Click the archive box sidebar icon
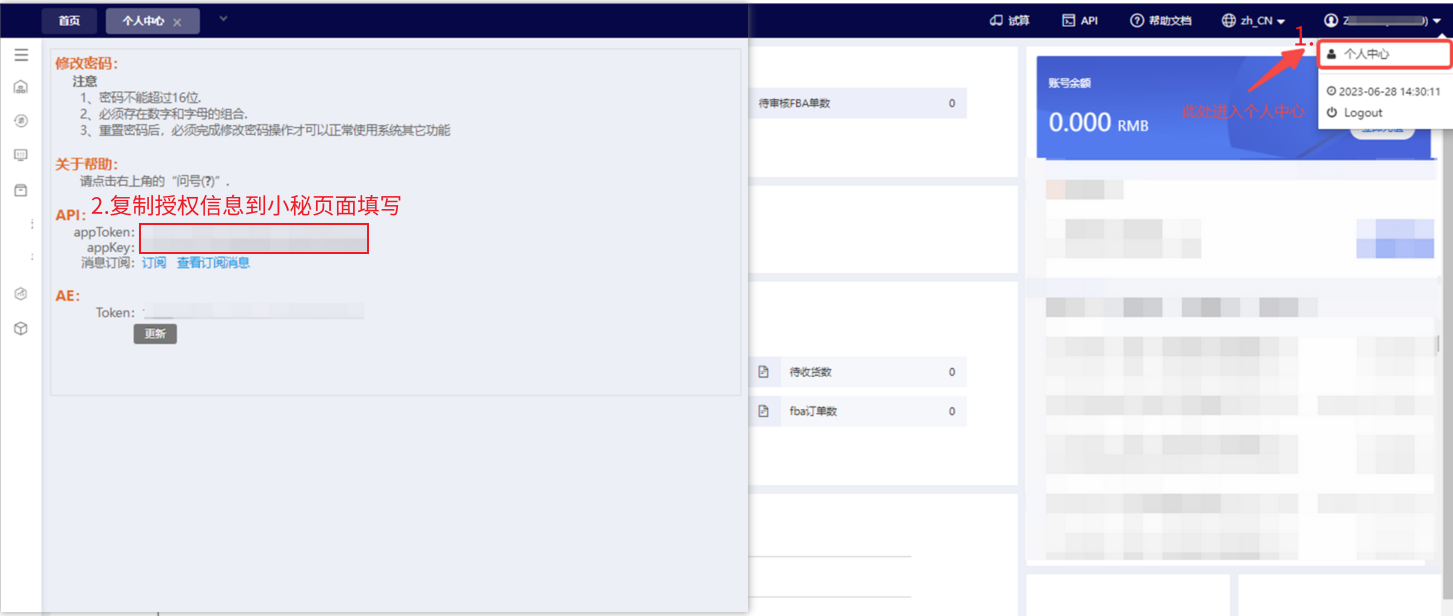The width and height of the screenshot is (1453, 616). 21,190
